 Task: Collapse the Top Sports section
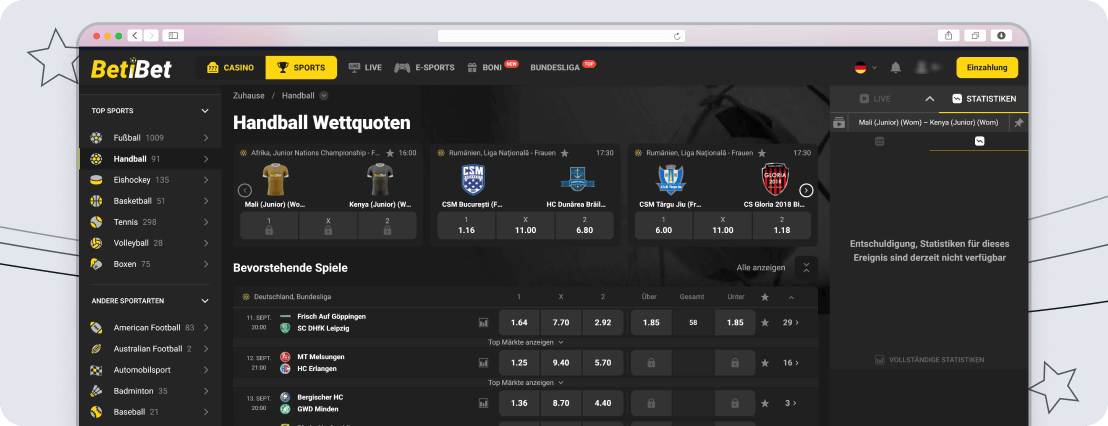(x=205, y=111)
